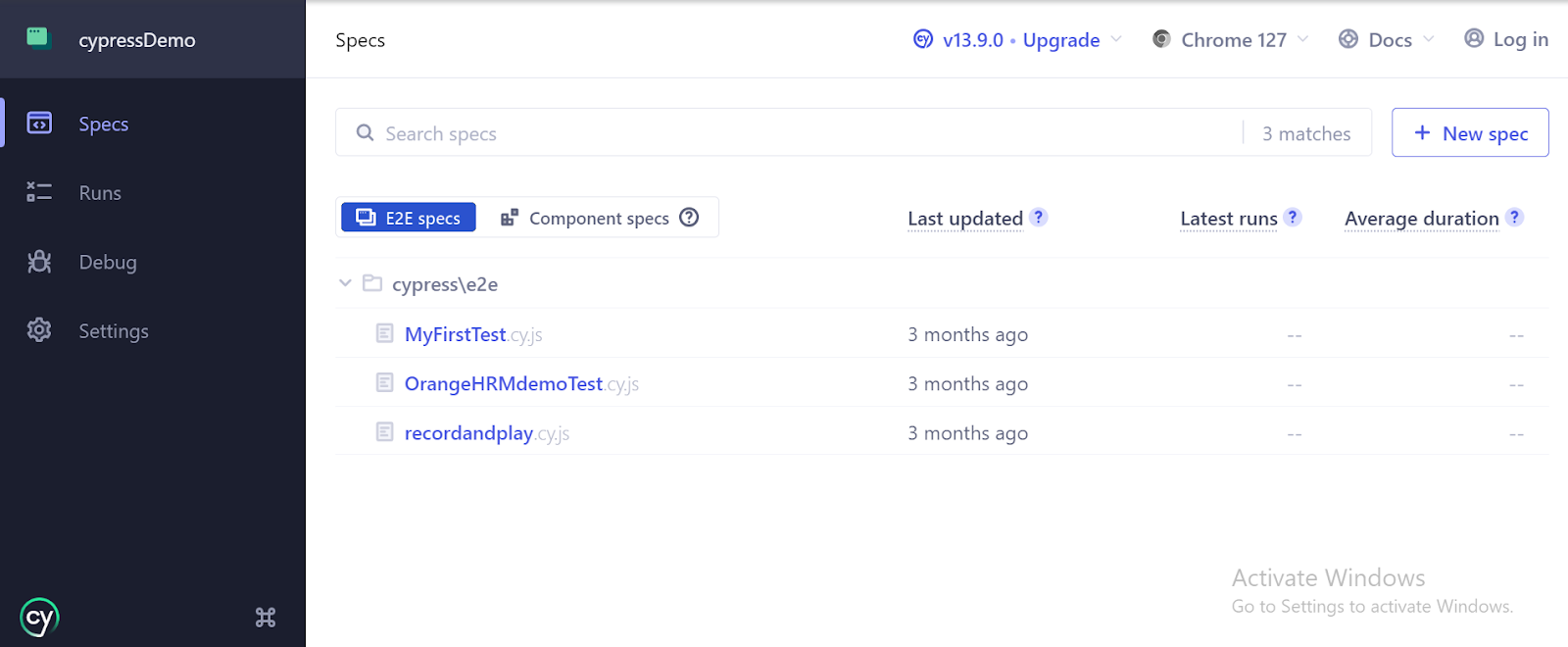1568x647 pixels.
Task: Click the cypressDemo project name
Action: coord(137,40)
